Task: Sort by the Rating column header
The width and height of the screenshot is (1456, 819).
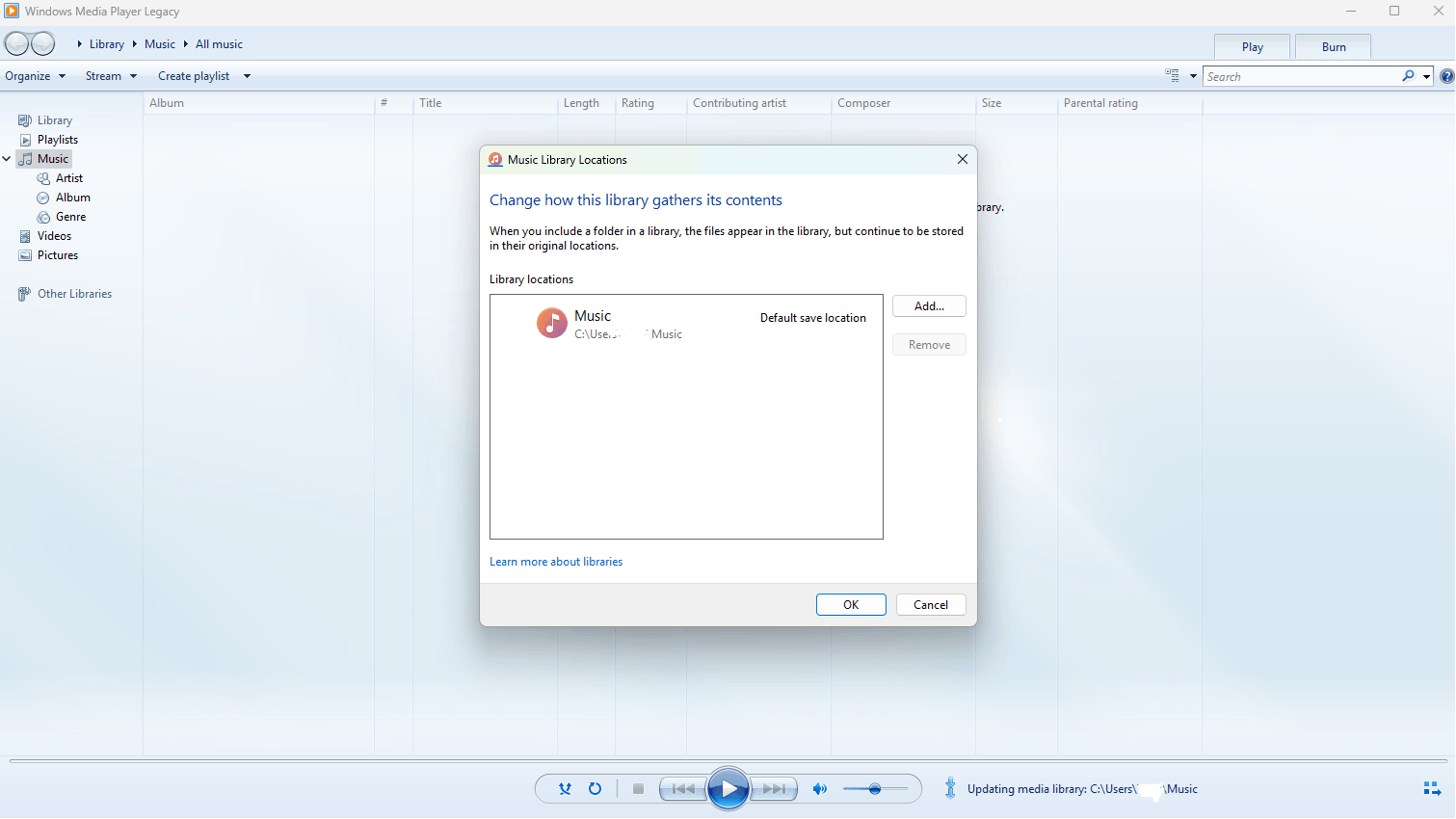Action: pyautogui.click(x=651, y=103)
